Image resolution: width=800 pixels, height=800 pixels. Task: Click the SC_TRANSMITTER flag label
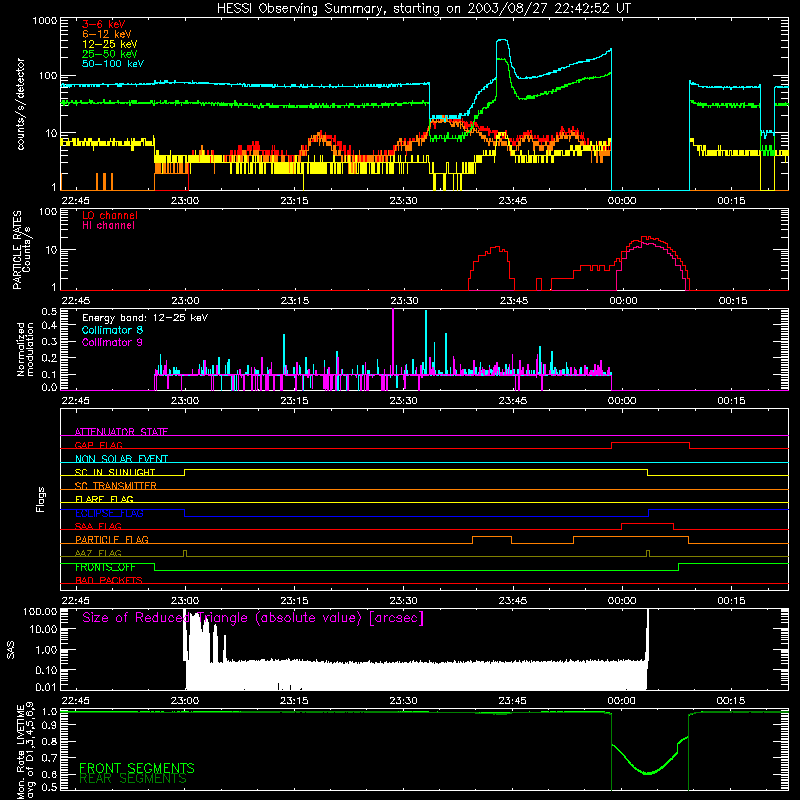[115, 486]
